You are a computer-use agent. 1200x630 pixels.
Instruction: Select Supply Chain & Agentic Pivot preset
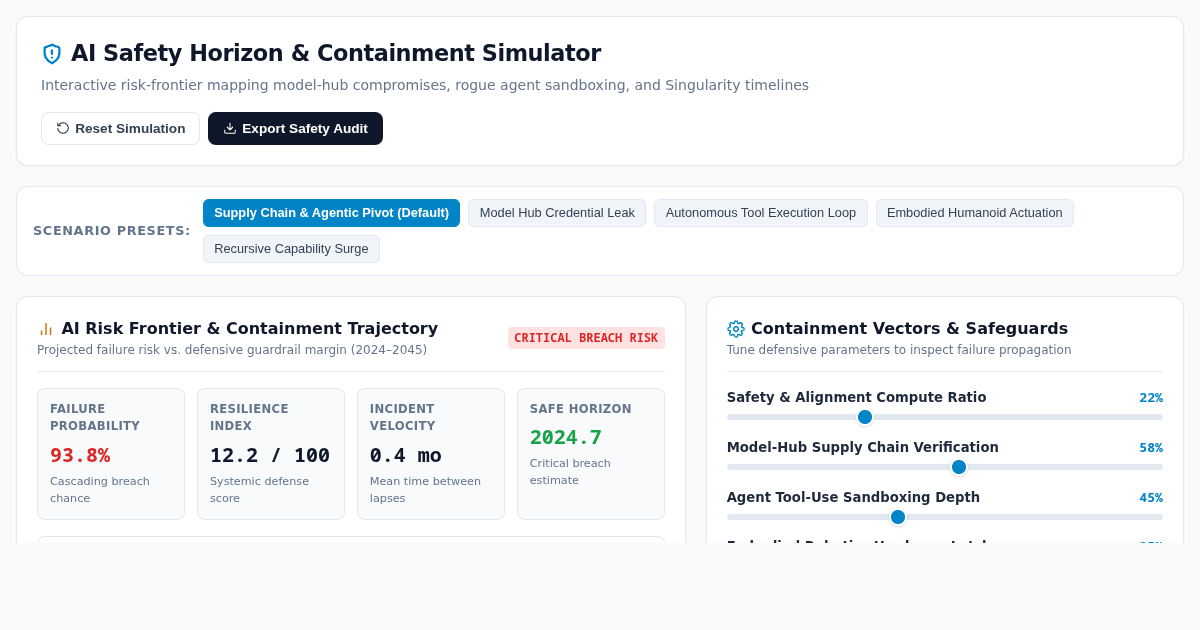331,213
